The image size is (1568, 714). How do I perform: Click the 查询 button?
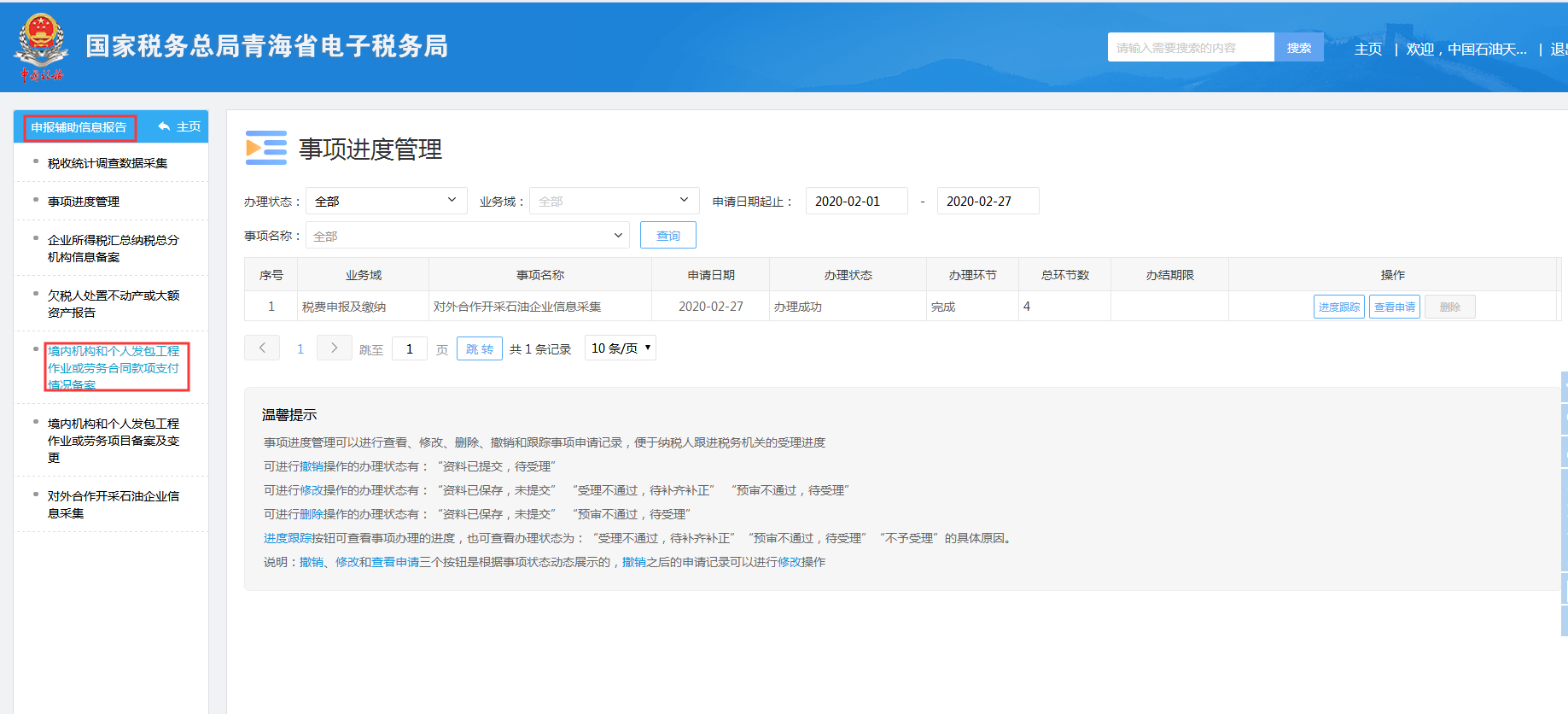(667, 236)
